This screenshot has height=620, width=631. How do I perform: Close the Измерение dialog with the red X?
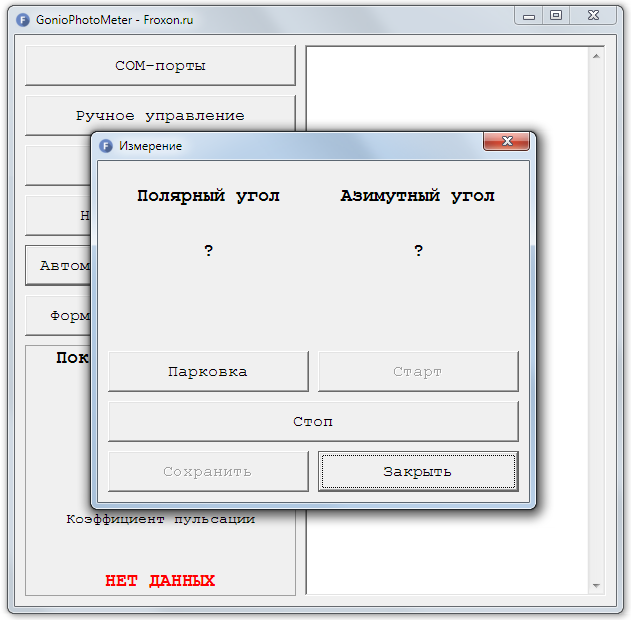point(506,141)
